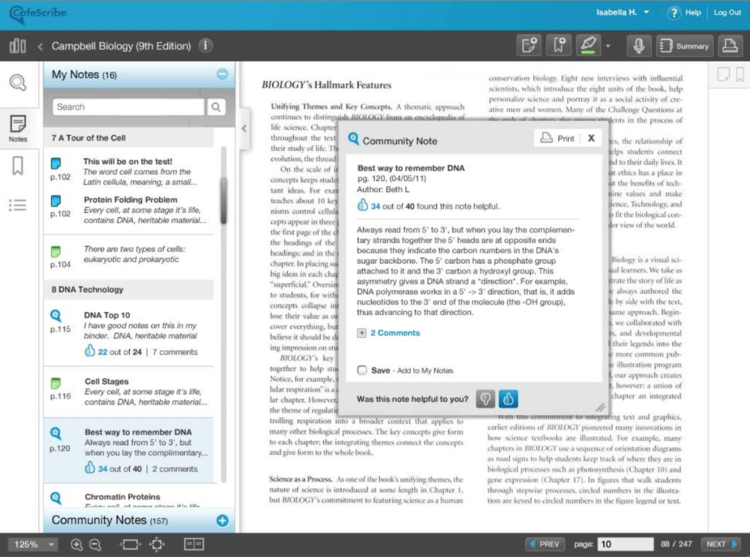Add a new note from the toolbar
Viewport: 750px width, 557px height.
coord(529,46)
